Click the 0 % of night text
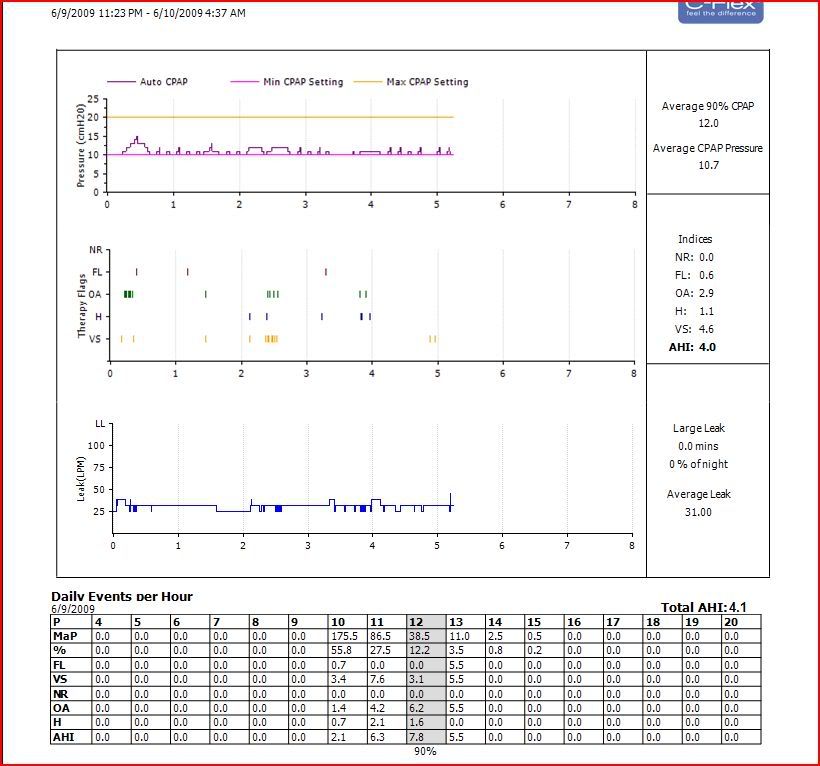The height and width of the screenshot is (766, 820). click(699, 464)
